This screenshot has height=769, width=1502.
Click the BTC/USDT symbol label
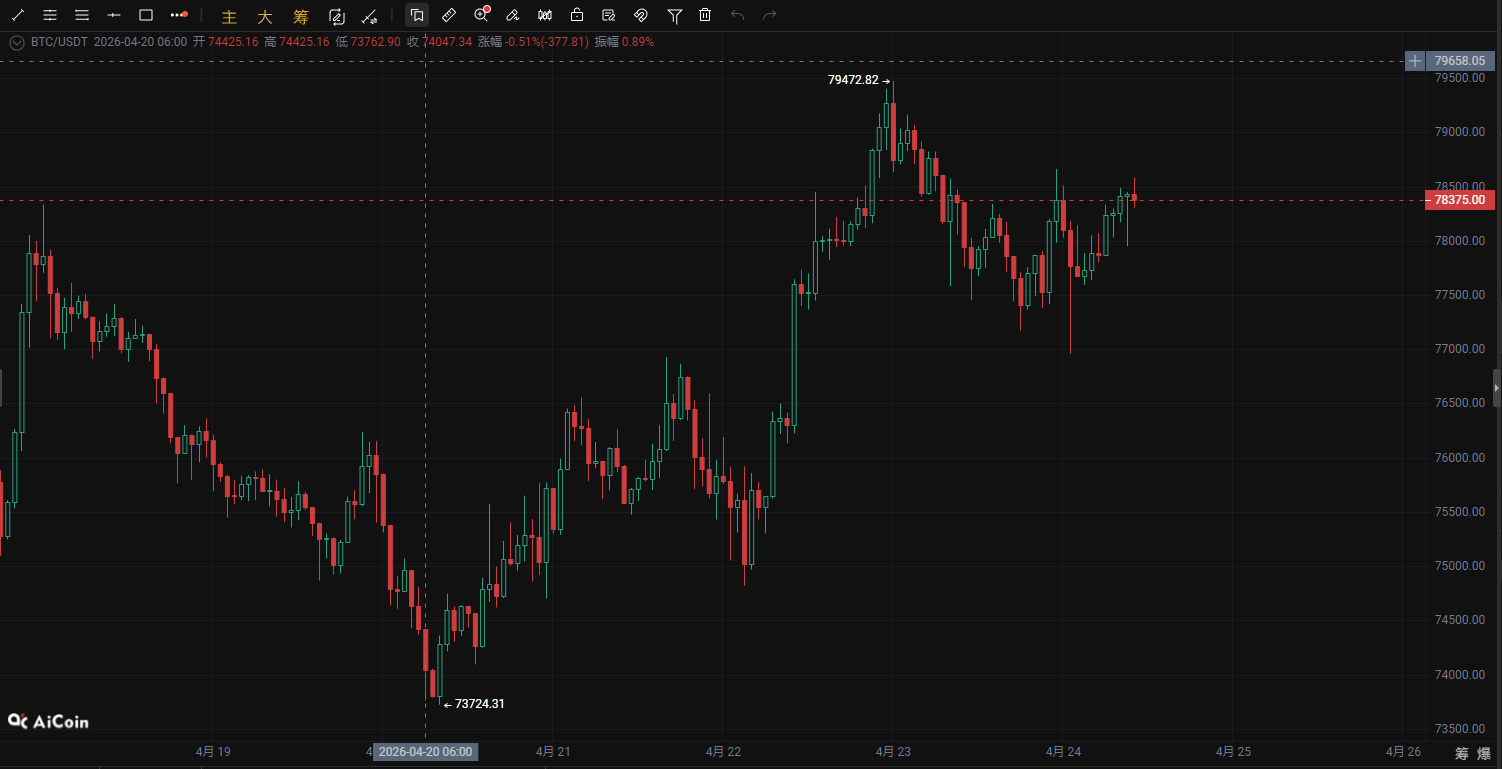(58, 42)
